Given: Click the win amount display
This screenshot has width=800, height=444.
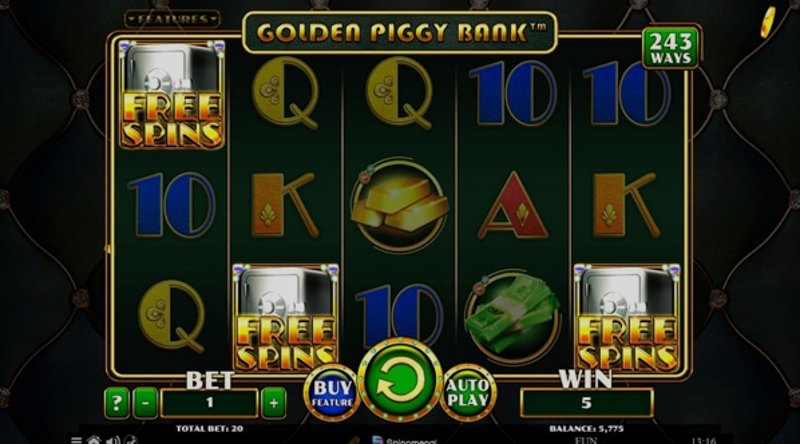Looking at the screenshot, I should pyautogui.click(x=587, y=403).
